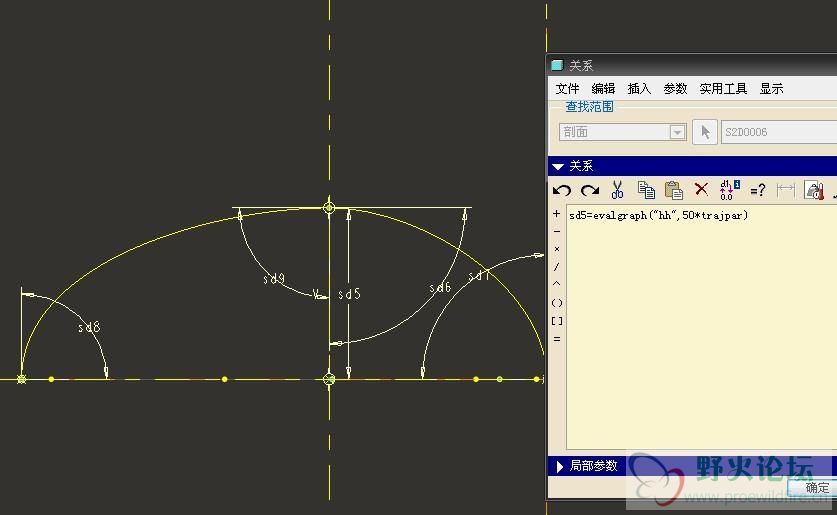Image resolution: width=837 pixels, height=515 pixels.
Task: Click the =? evaluate expression icon
Action: coord(757,190)
